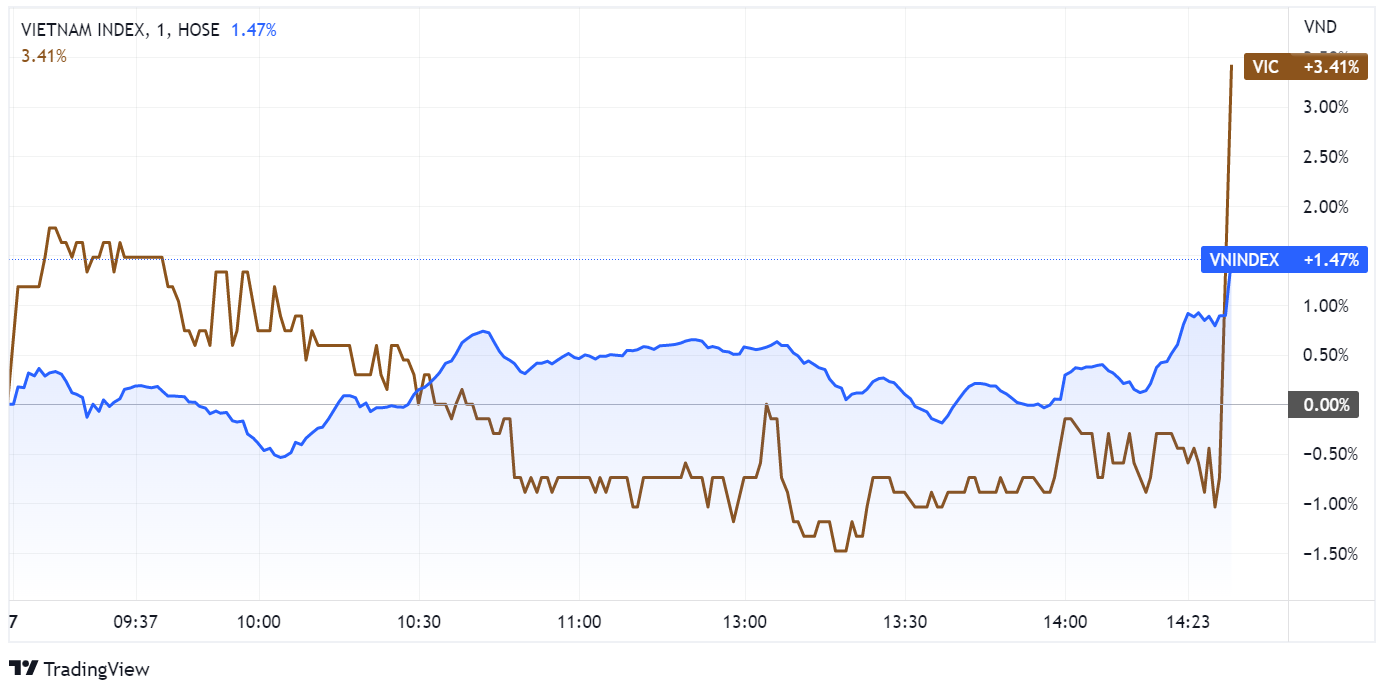The width and height of the screenshot is (1390, 695).
Task: Click the -1.00% price axis label
Action: click(x=1325, y=504)
